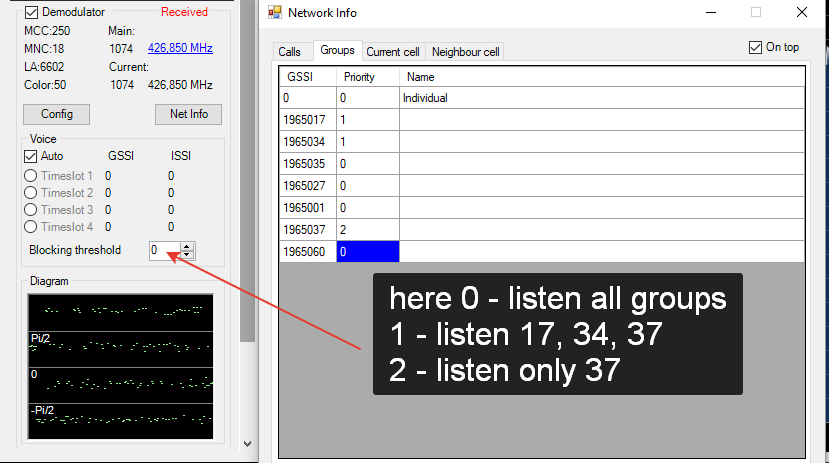Click the Network Info window icon
This screenshot has width=829, height=463.
pos(275,13)
